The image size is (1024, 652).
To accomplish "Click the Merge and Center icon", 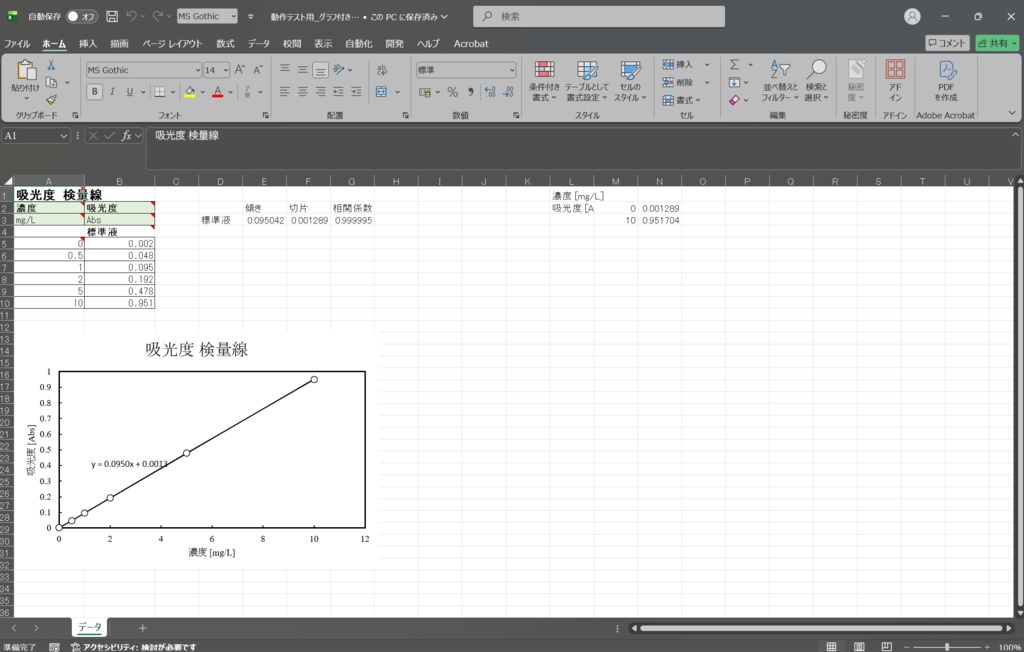I will [x=381, y=91].
